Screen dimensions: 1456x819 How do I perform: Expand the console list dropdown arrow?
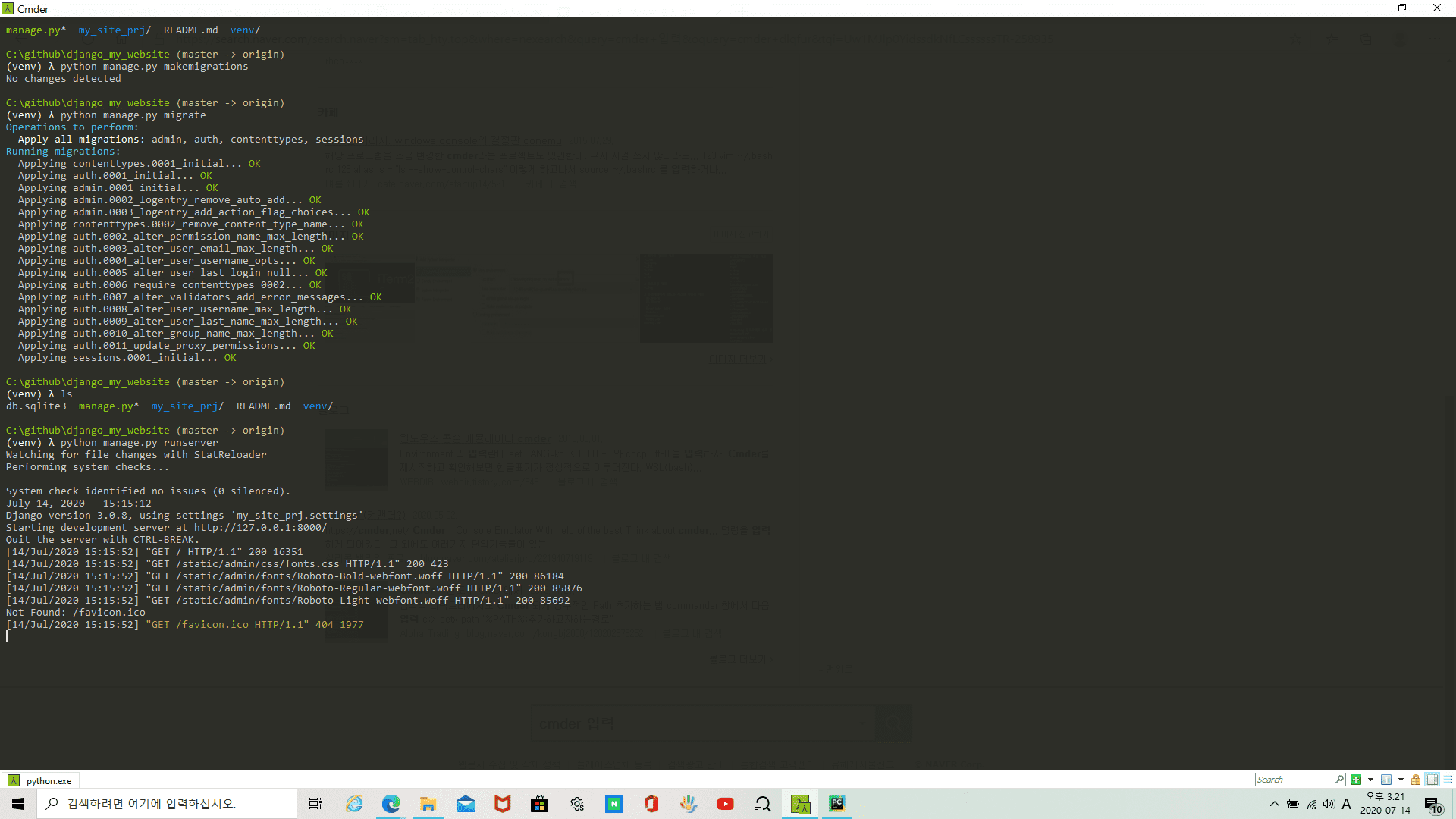click(1401, 780)
